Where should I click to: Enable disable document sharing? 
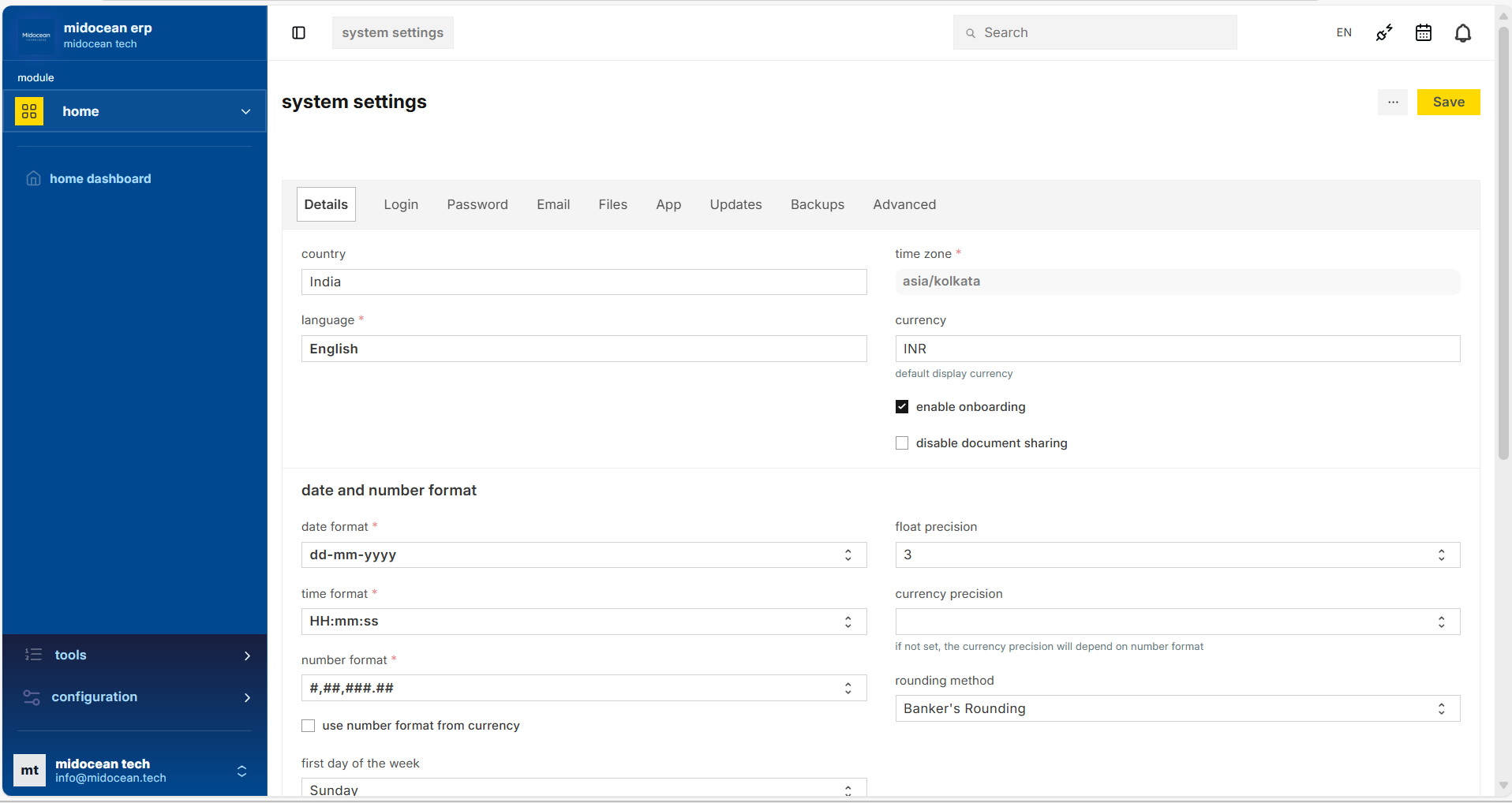902,443
